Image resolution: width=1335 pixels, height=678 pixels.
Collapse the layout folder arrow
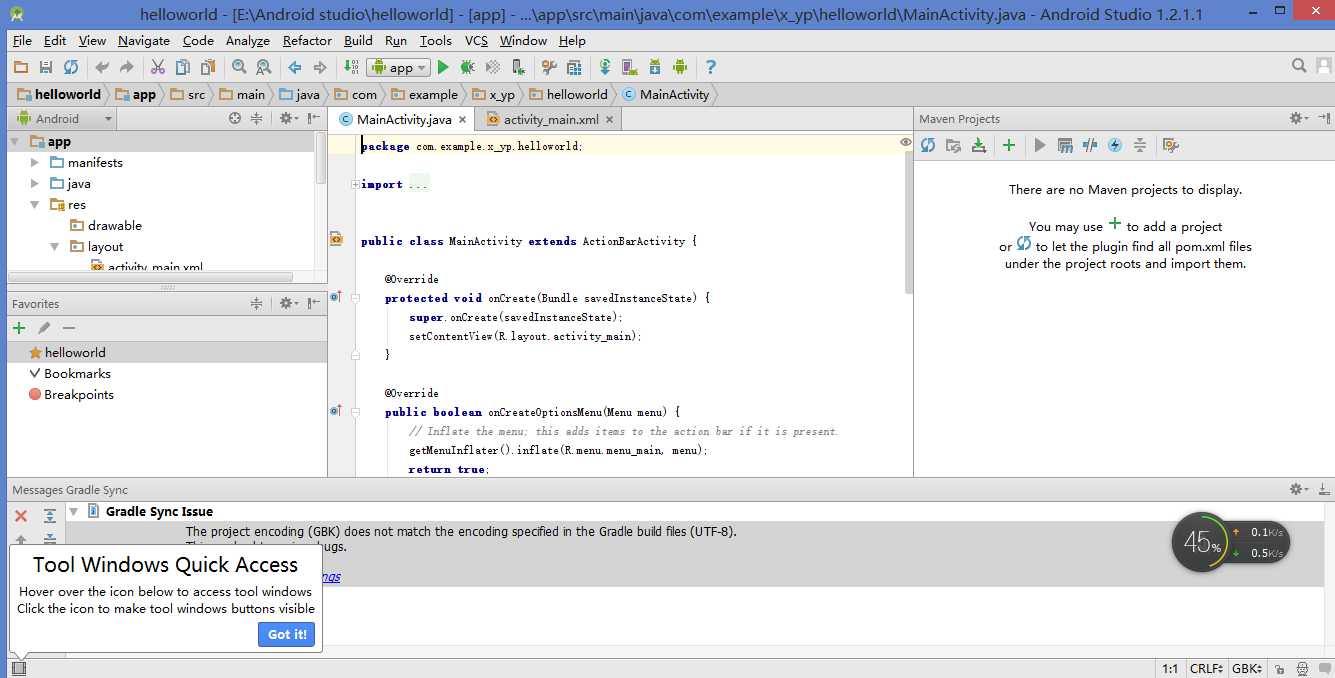tap(55, 246)
